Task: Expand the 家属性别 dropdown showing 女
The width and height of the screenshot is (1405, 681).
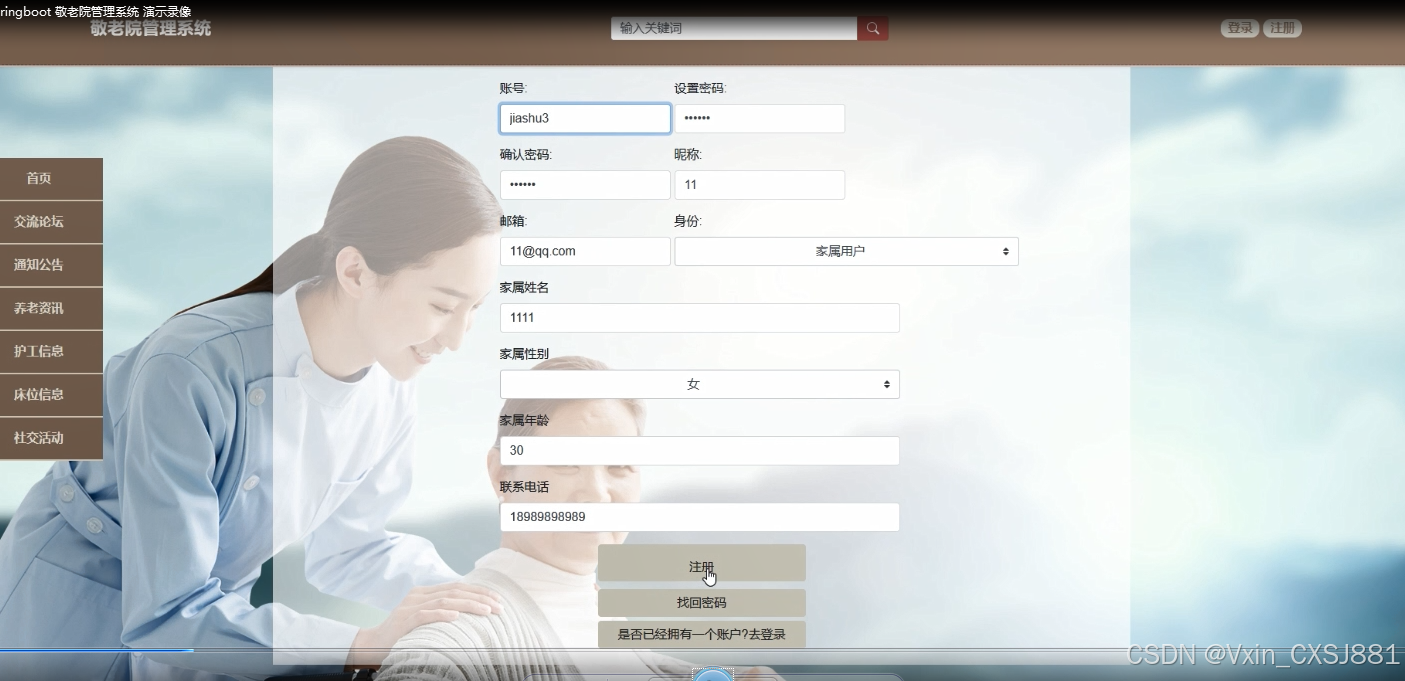Action: [x=699, y=384]
